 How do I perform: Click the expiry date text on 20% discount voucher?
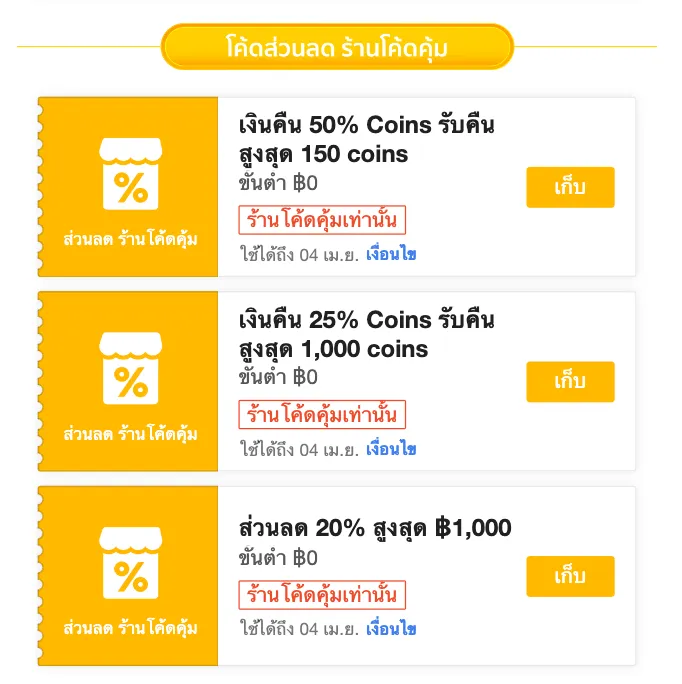[299, 629]
